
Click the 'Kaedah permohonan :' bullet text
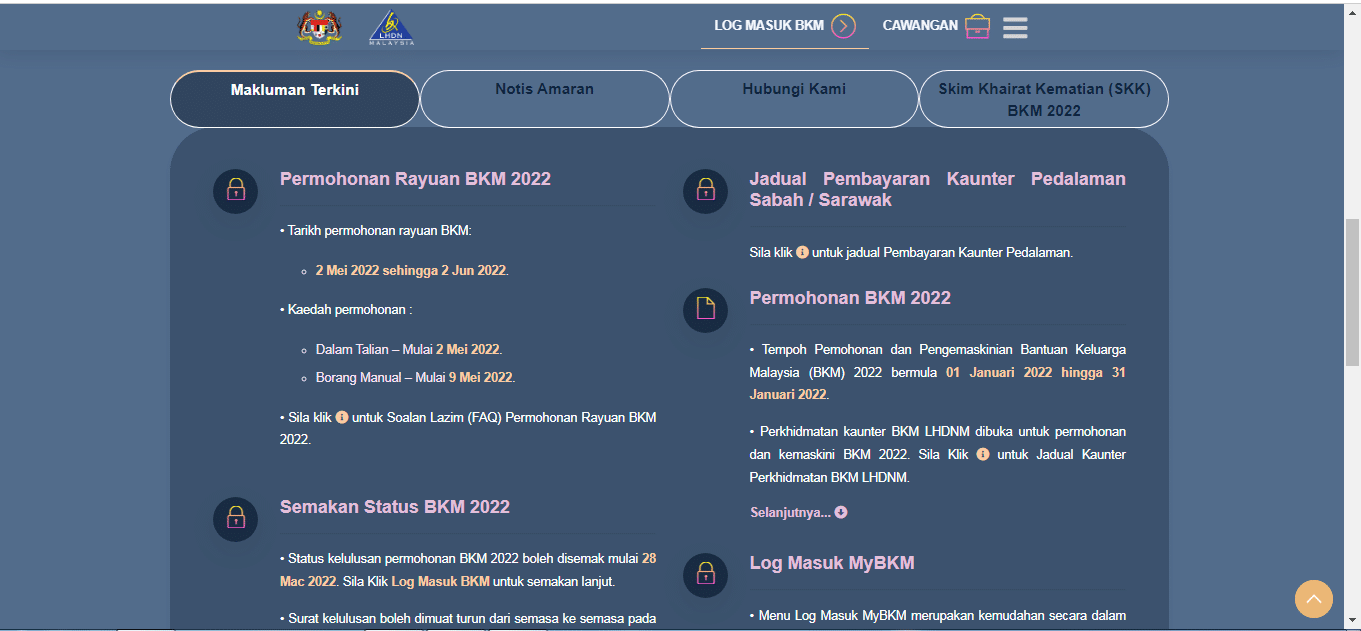click(x=346, y=310)
